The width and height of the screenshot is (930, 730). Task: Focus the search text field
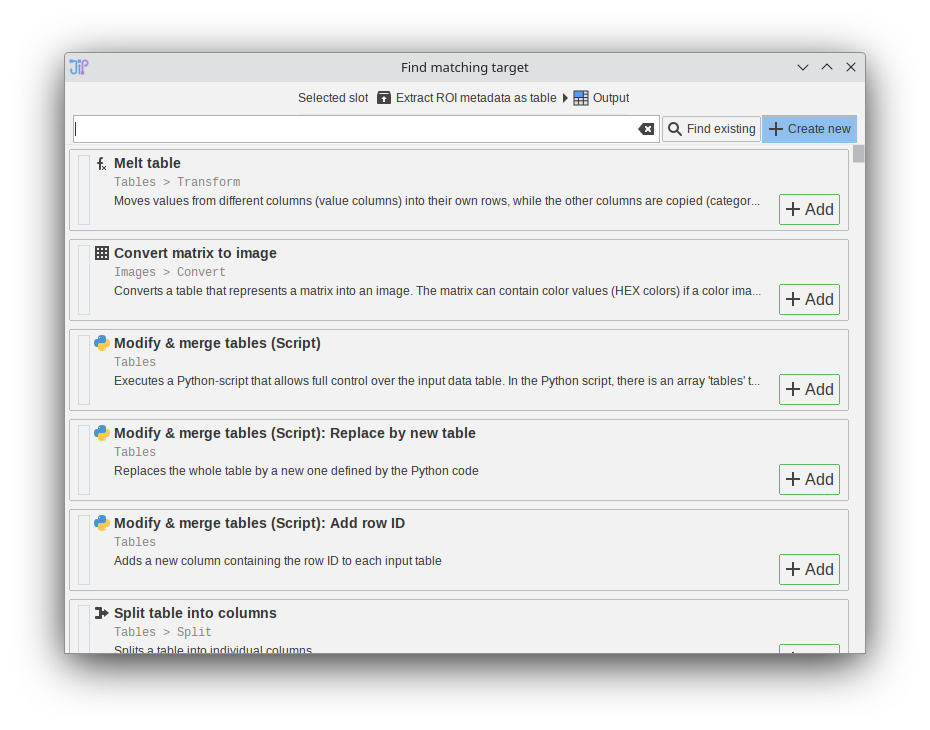coord(355,129)
